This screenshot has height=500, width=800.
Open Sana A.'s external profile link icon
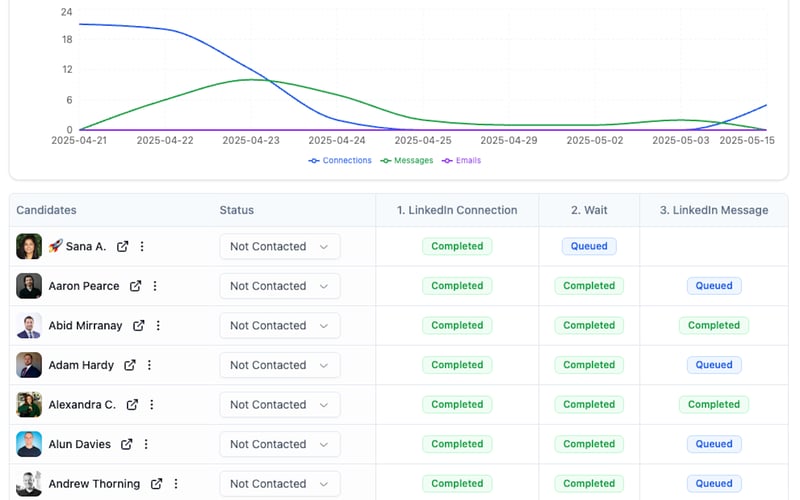tap(123, 246)
